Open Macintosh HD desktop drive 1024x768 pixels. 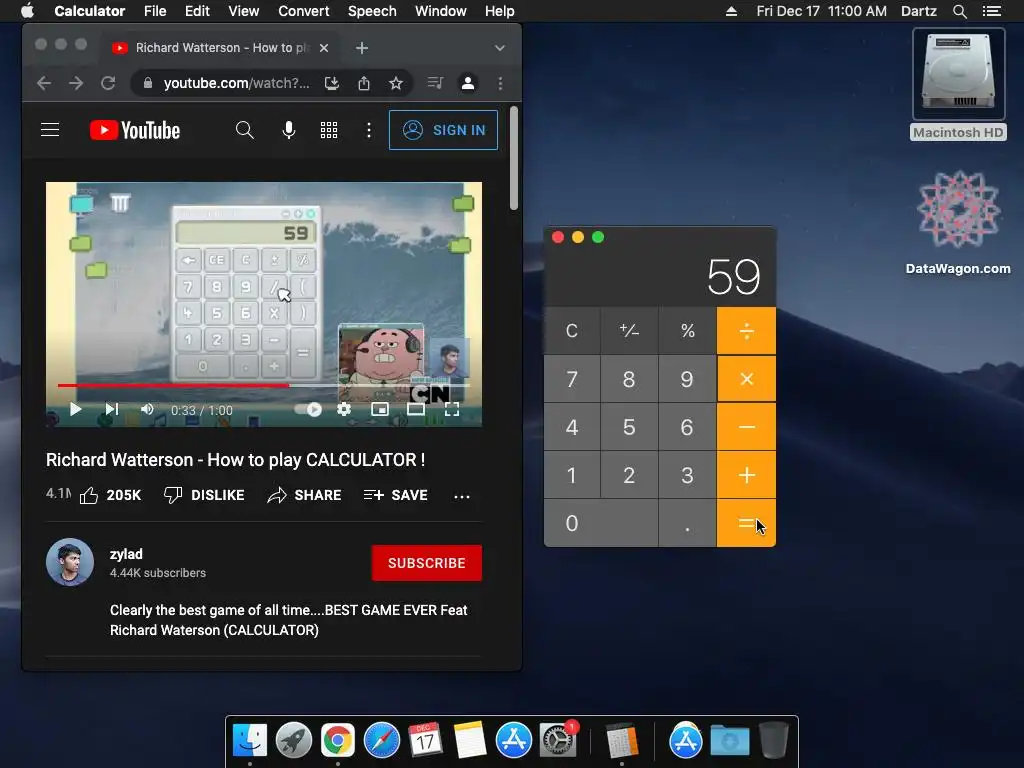coord(958,84)
